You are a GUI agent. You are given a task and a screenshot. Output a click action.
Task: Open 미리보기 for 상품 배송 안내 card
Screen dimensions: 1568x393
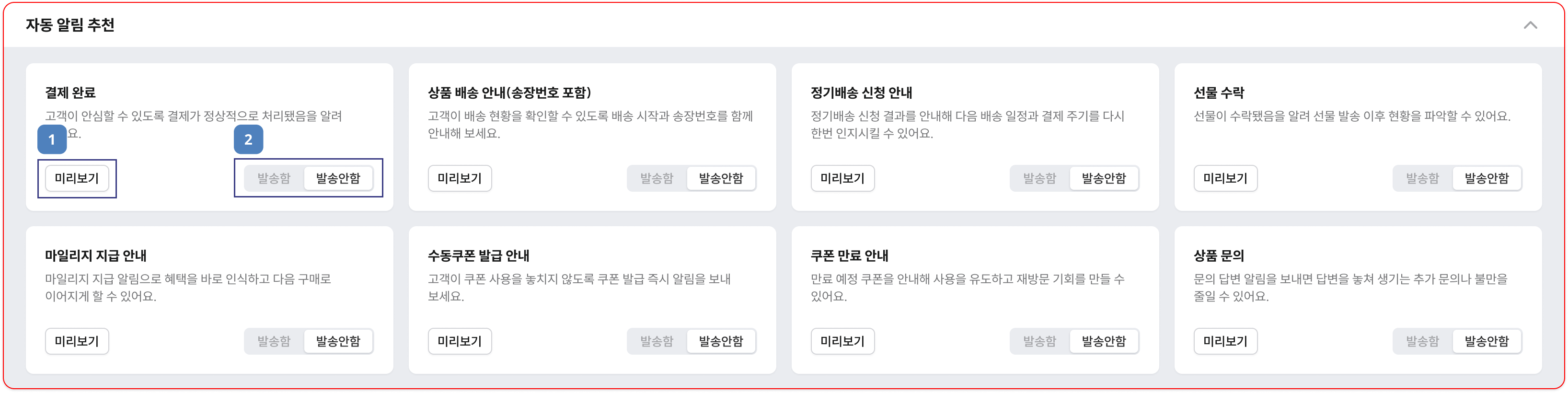[460, 178]
